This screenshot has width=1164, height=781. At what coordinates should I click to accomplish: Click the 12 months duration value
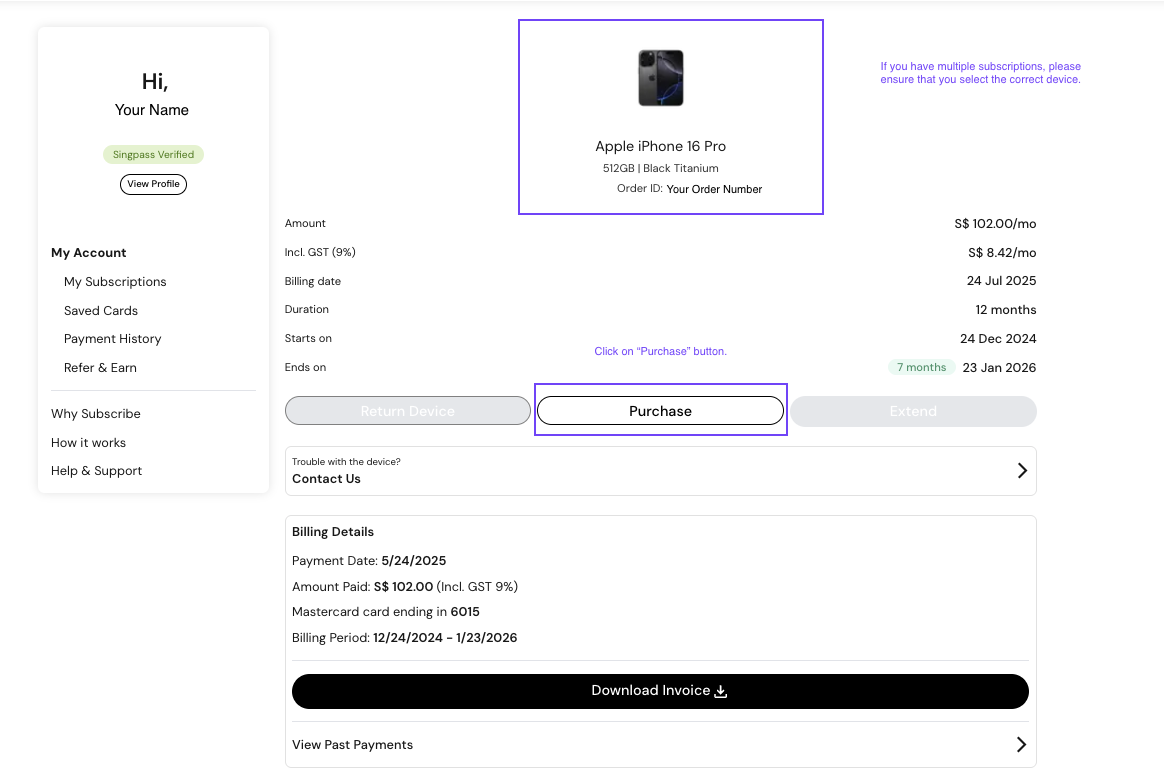pos(1006,310)
